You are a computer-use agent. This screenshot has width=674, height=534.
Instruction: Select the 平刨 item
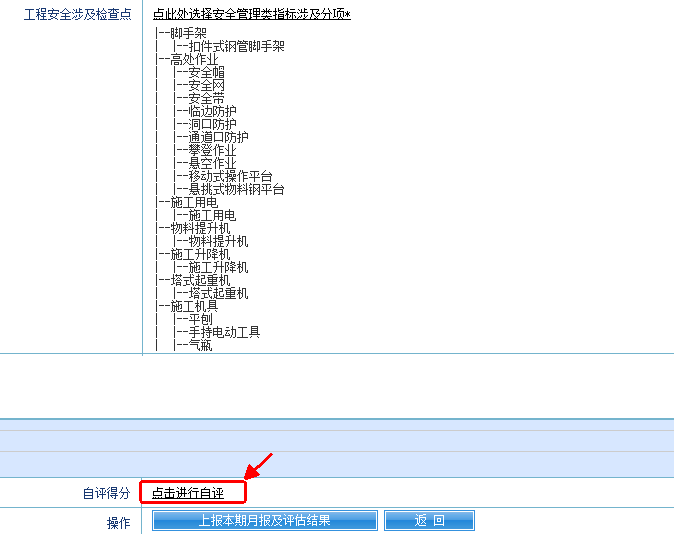(200, 319)
